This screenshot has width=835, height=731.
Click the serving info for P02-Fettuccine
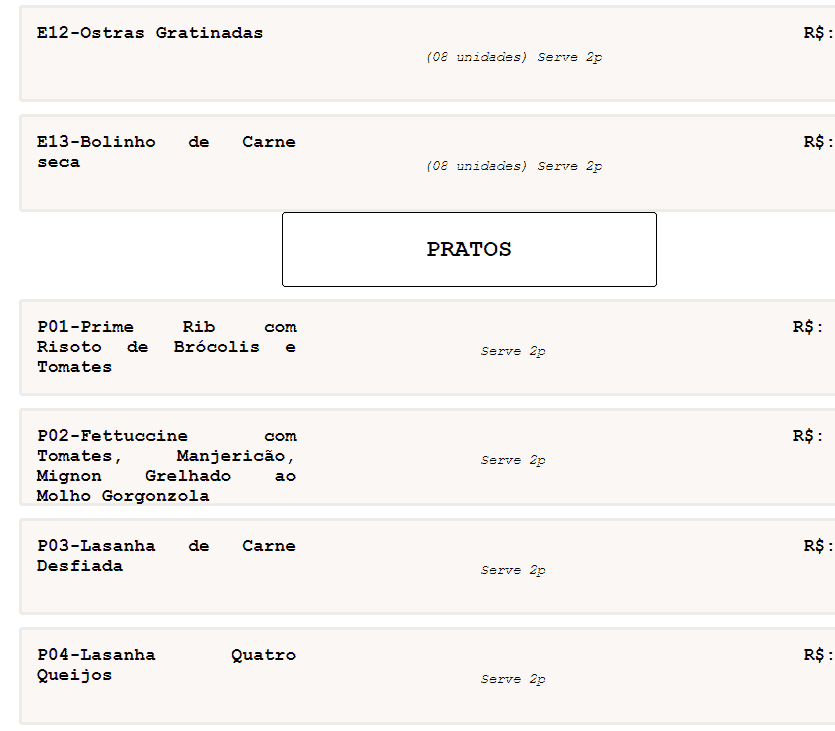pyautogui.click(x=513, y=460)
